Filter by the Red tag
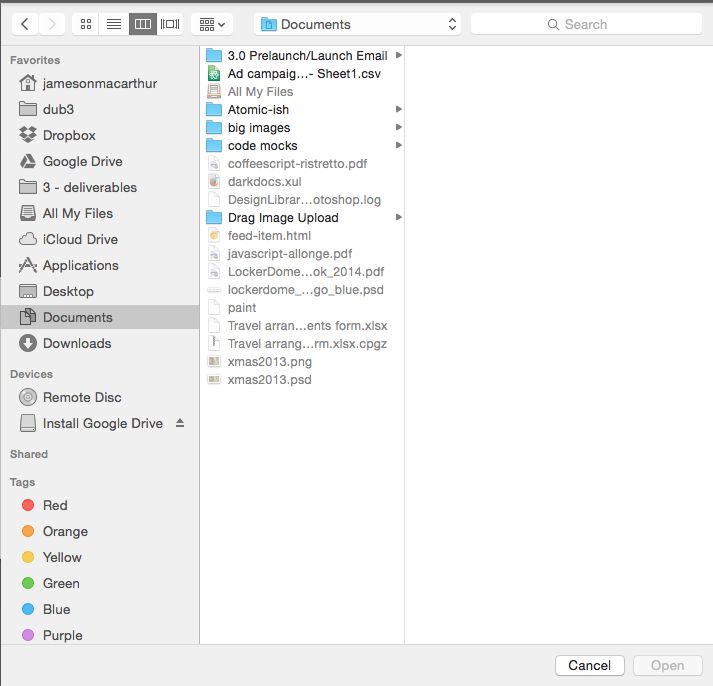713x686 pixels. tap(55, 505)
